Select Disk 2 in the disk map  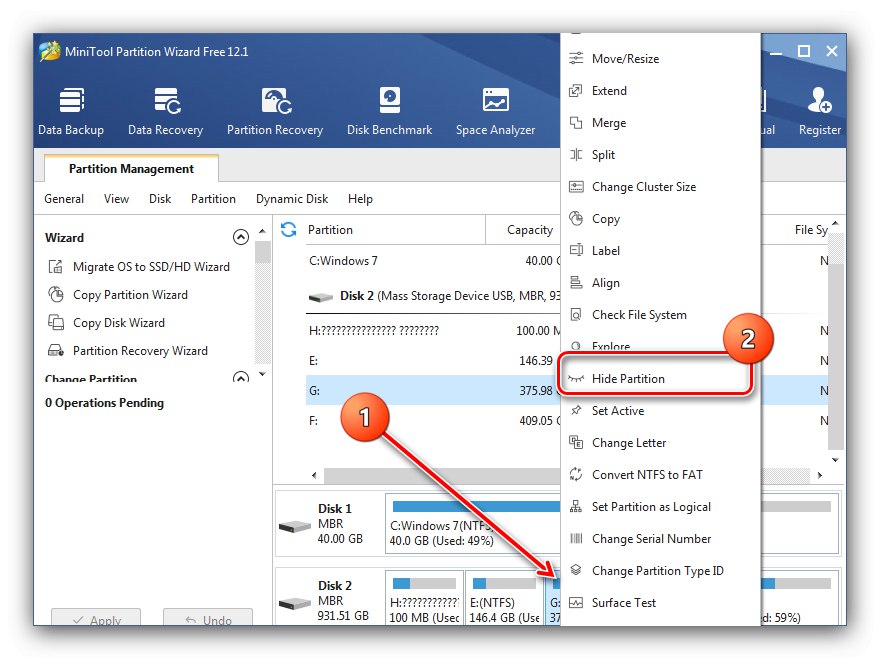click(329, 598)
